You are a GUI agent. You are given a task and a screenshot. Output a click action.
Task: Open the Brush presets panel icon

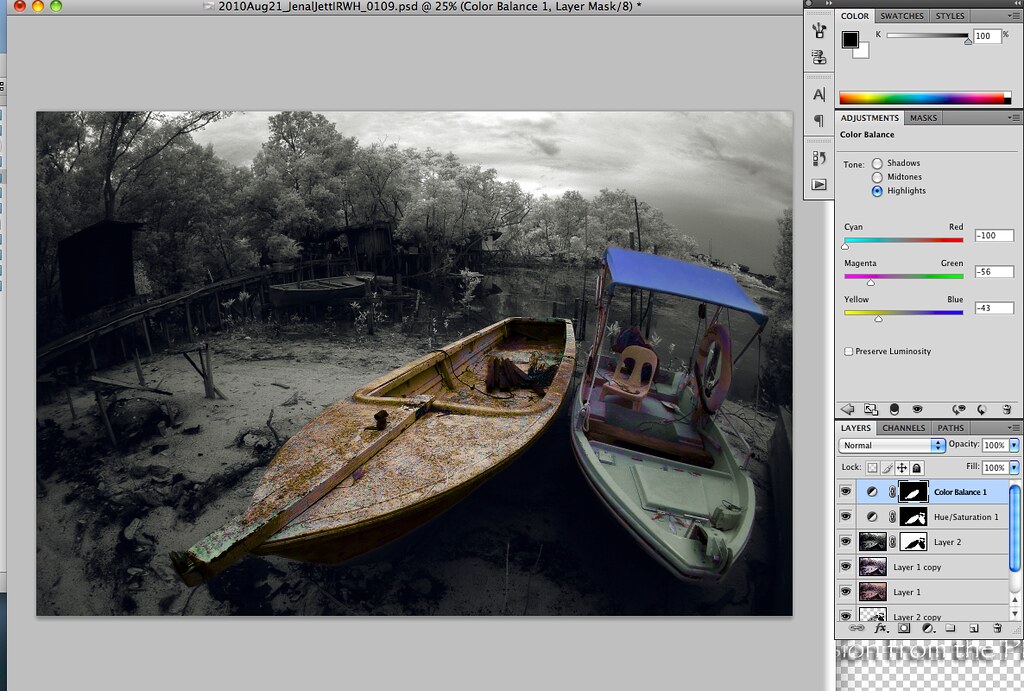tap(819, 30)
